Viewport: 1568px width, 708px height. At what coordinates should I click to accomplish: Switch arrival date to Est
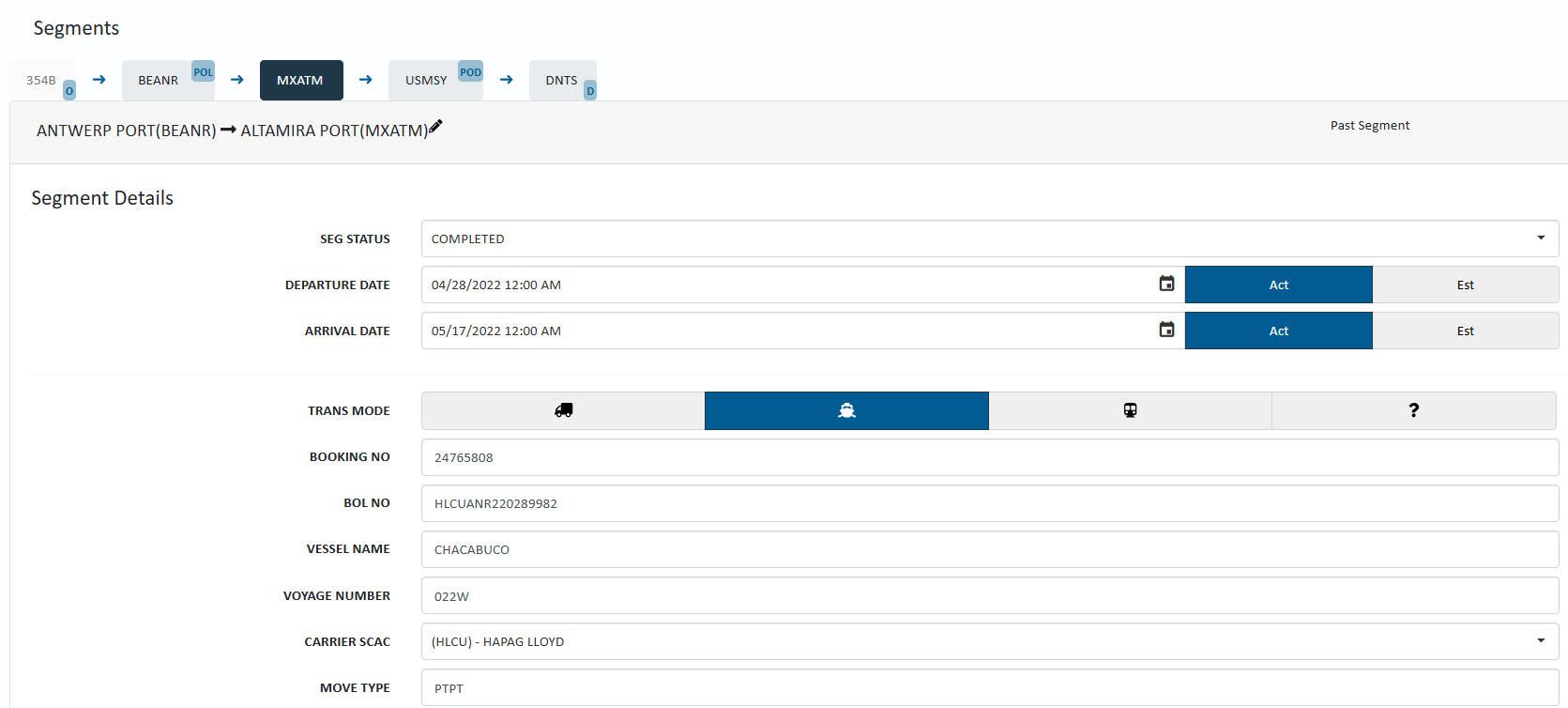click(x=1465, y=331)
